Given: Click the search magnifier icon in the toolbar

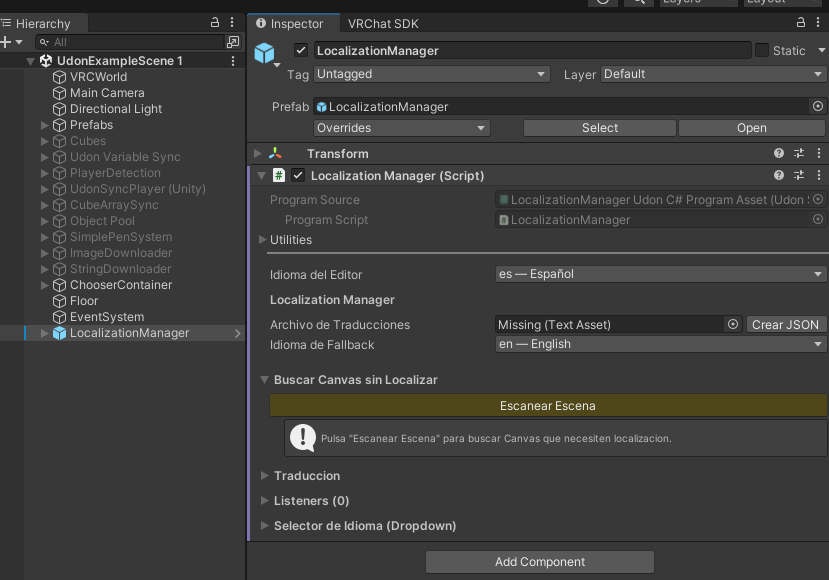Looking at the screenshot, I should (x=638, y=3).
